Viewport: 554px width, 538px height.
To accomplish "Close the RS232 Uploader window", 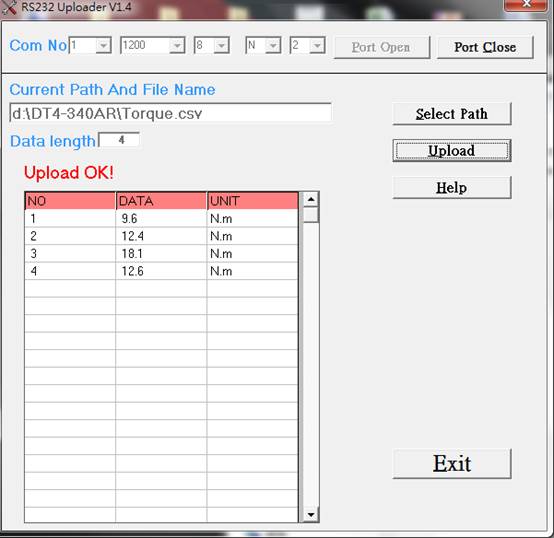I will point(526,4).
